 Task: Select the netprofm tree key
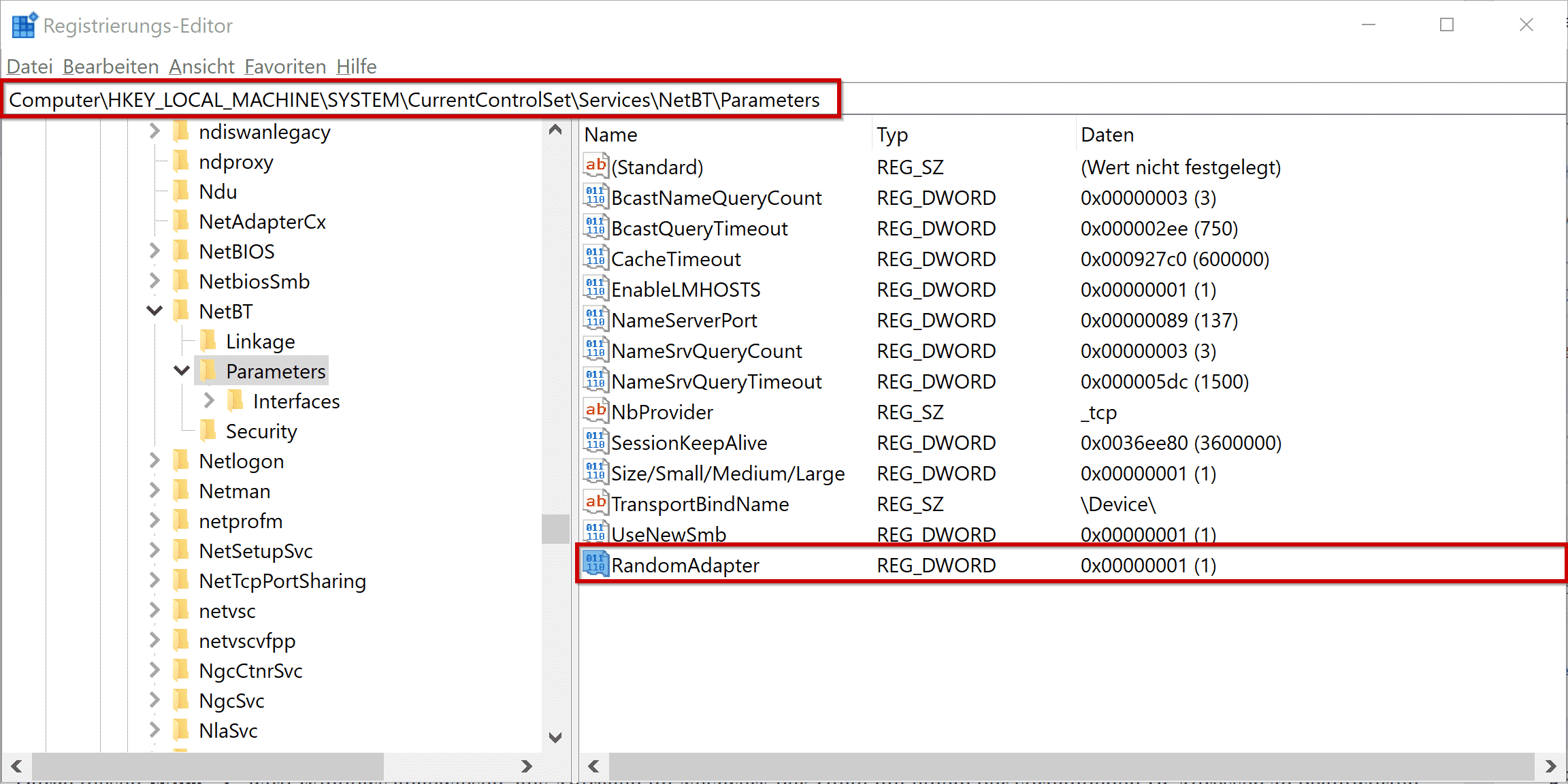pyautogui.click(x=240, y=521)
